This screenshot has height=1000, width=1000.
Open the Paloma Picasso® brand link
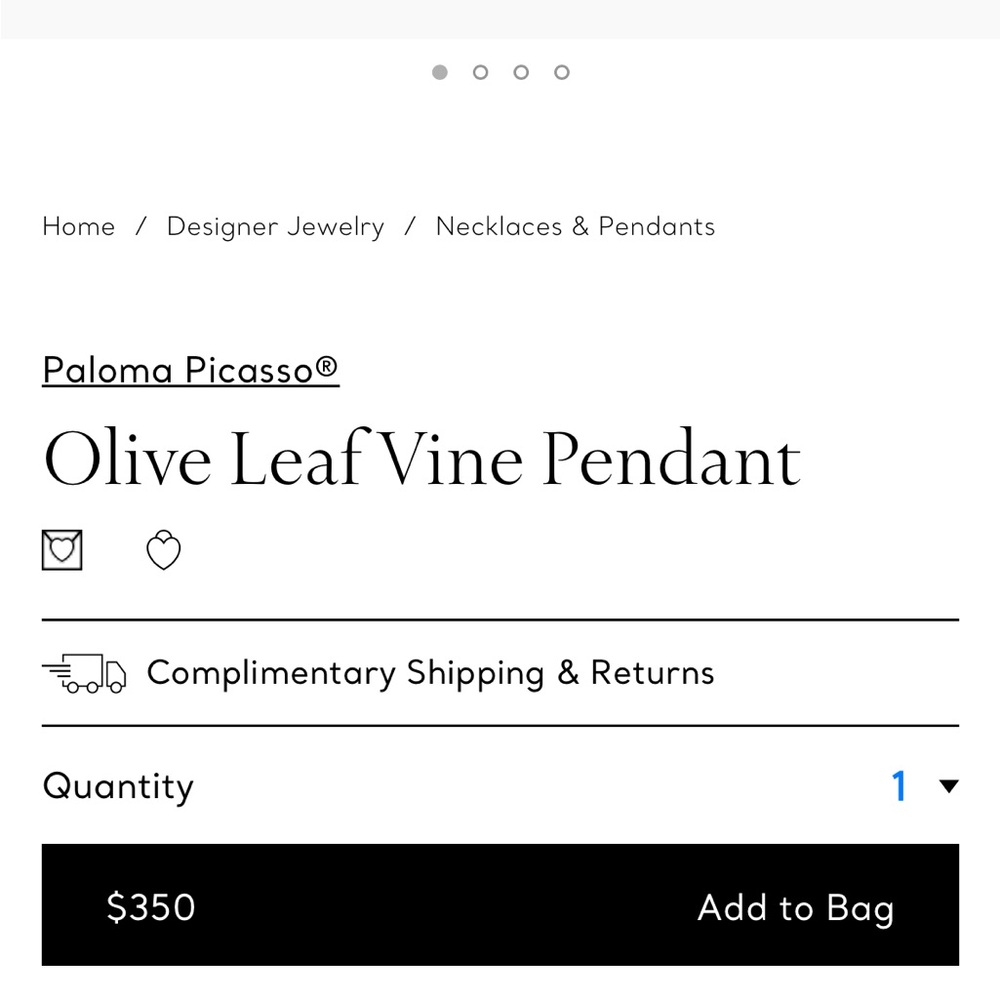[x=190, y=369]
